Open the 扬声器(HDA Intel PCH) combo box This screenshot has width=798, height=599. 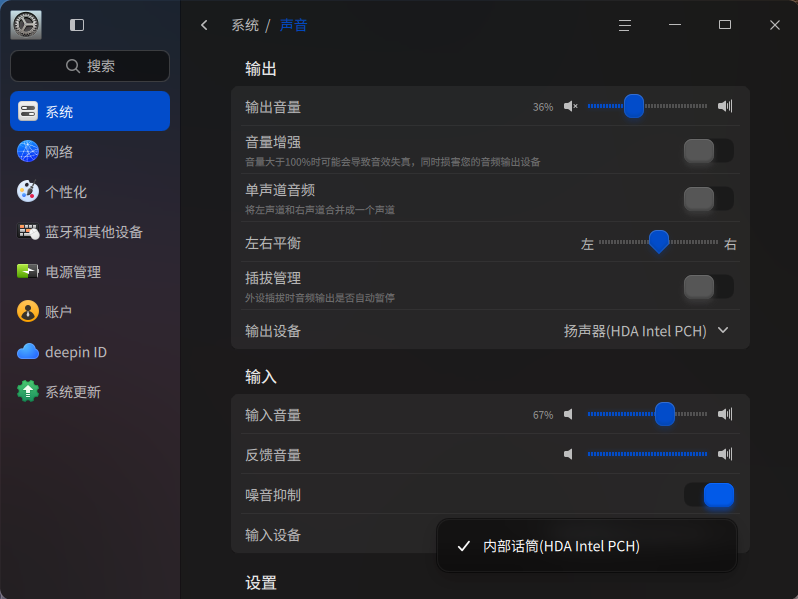[x=646, y=331]
